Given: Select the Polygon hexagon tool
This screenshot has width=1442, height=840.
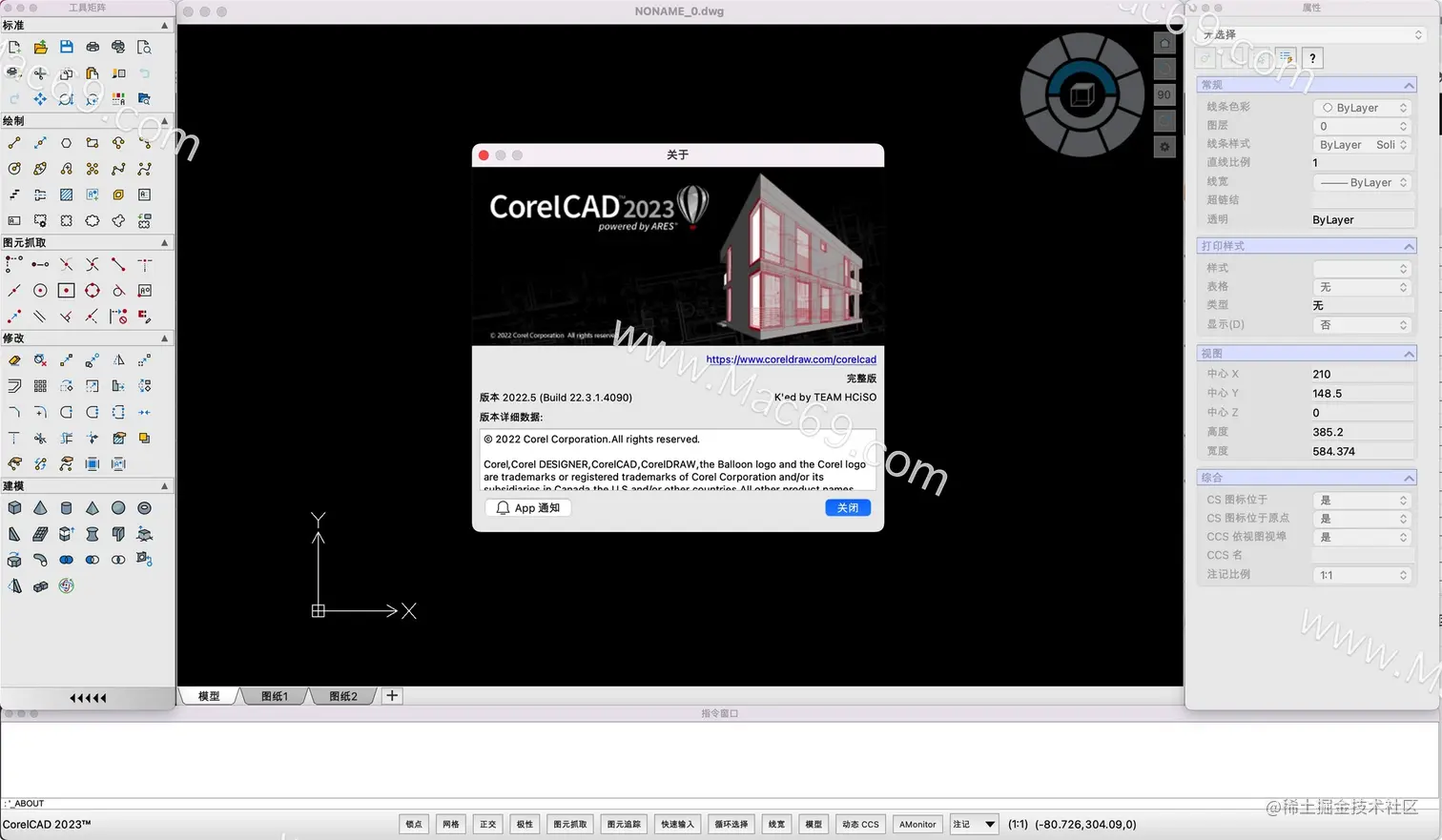Looking at the screenshot, I should (x=66, y=143).
